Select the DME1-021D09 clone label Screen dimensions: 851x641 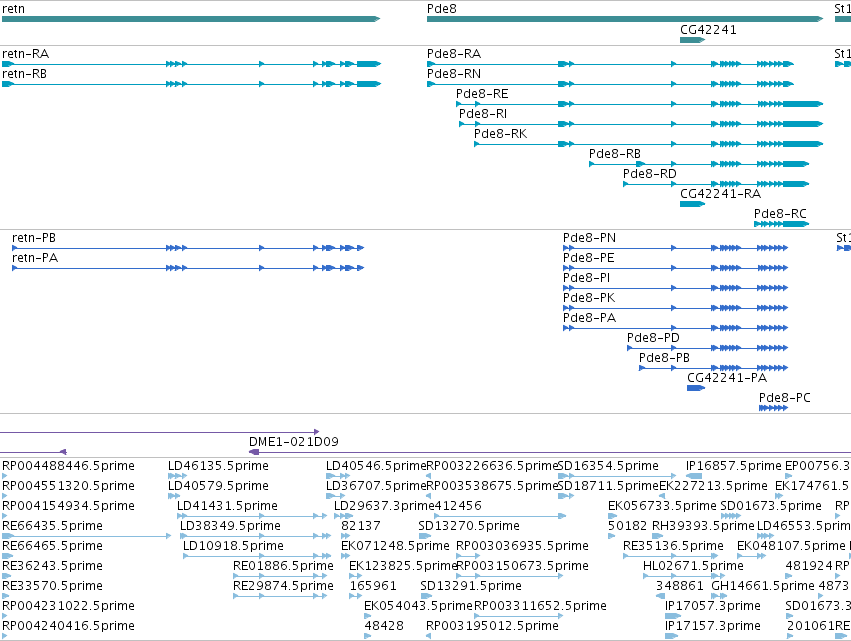(294, 442)
